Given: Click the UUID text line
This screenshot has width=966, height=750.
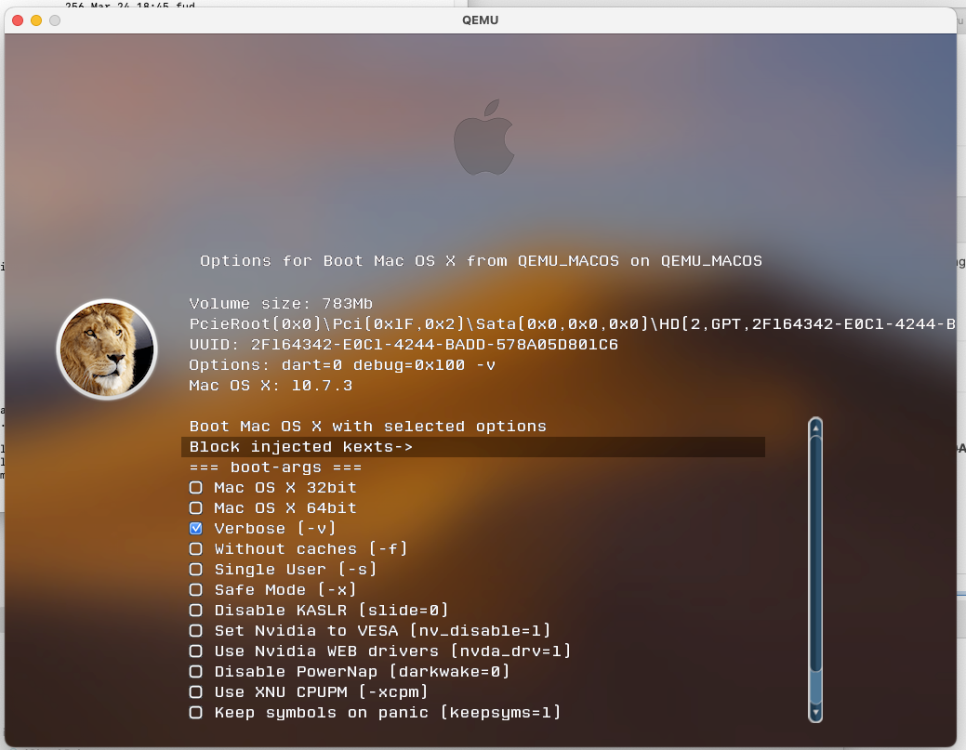Looking at the screenshot, I should tap(404, 344).
